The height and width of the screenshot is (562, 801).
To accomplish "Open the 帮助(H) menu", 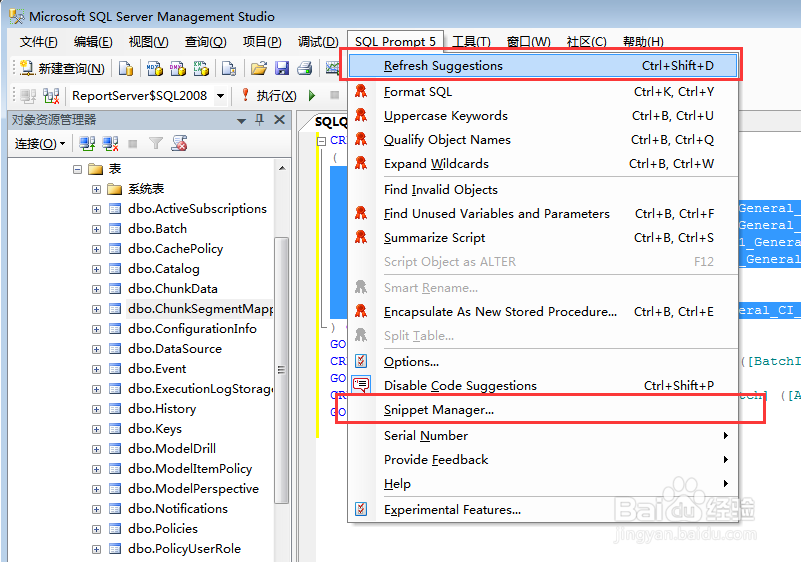I will (643, 41).
